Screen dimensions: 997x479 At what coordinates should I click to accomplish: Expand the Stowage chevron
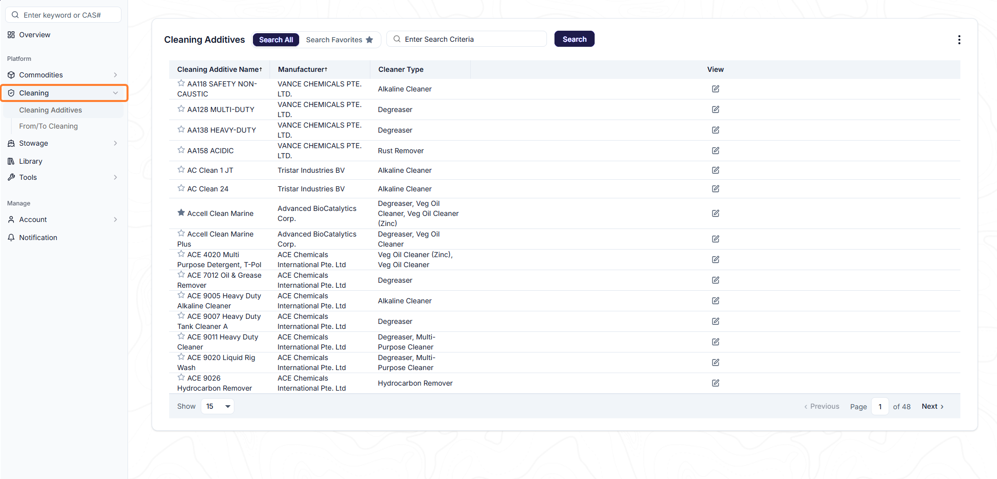[115, 143]
